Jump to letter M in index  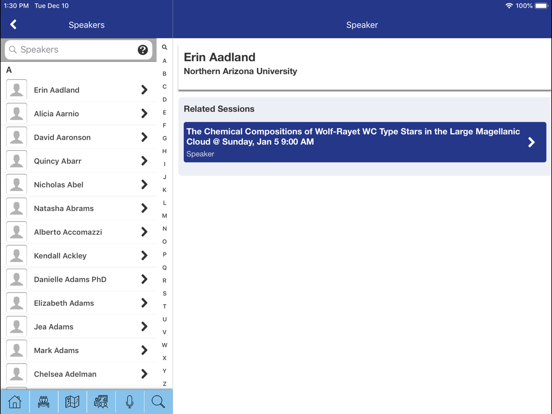pos(164,215)
